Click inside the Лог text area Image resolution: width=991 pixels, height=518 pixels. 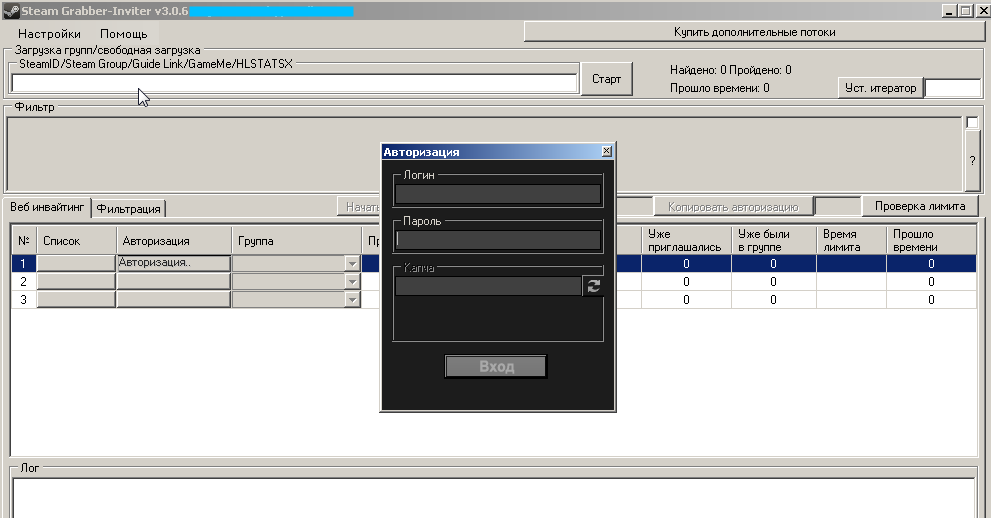tap(493, 498)
